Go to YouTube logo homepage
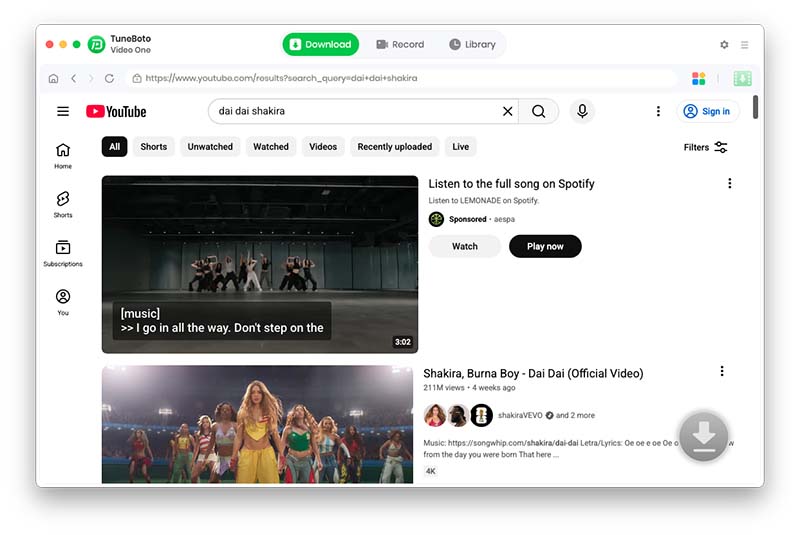 click(x=116, y=111)
